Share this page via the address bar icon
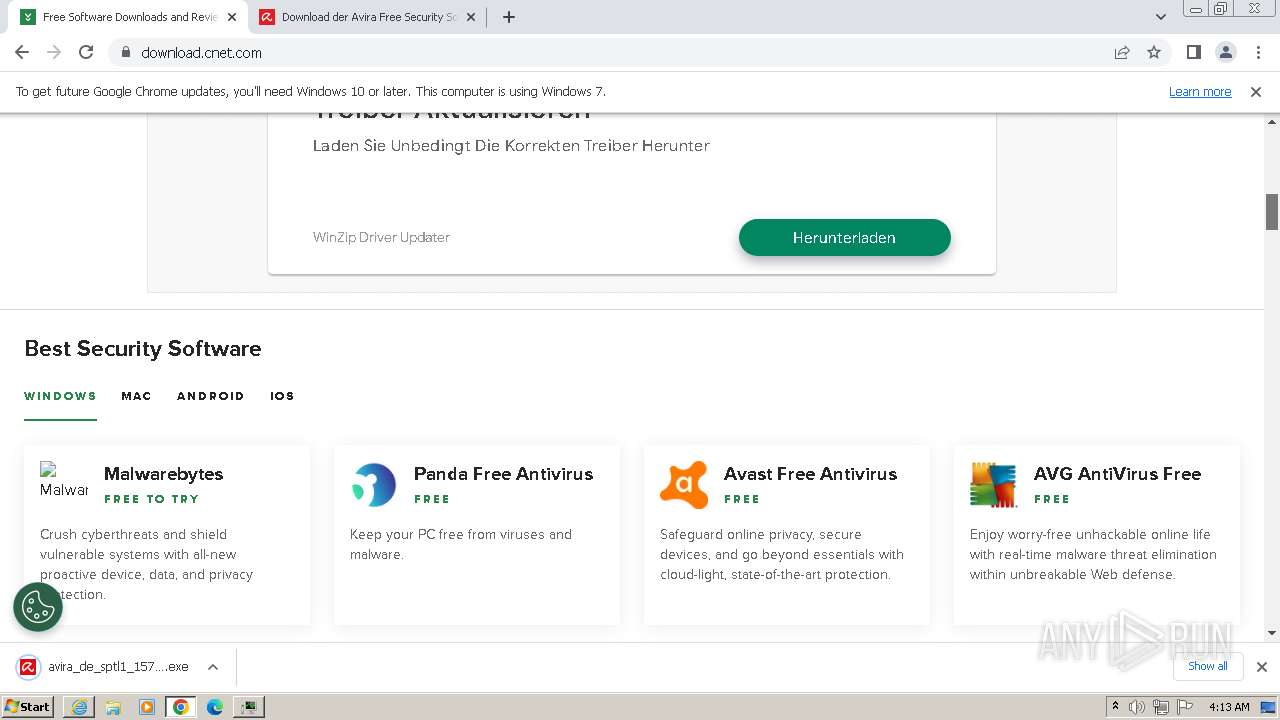The width and height of the screenshot is (1280, 720). 1122,52
